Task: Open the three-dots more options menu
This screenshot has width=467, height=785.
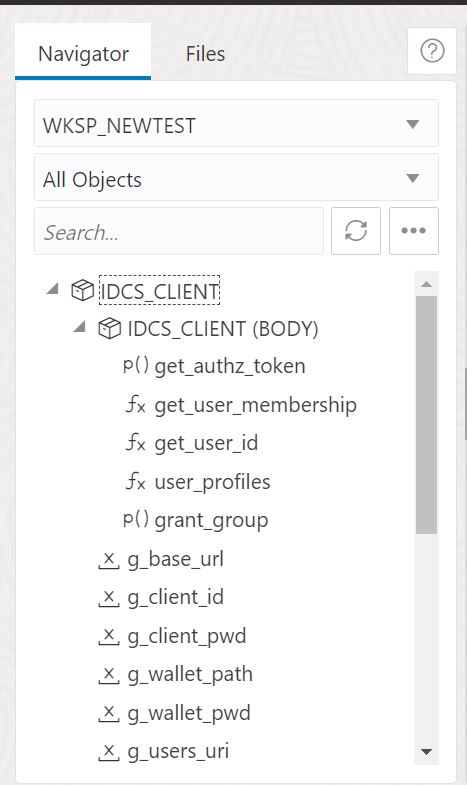Action: tap(413, 231)
